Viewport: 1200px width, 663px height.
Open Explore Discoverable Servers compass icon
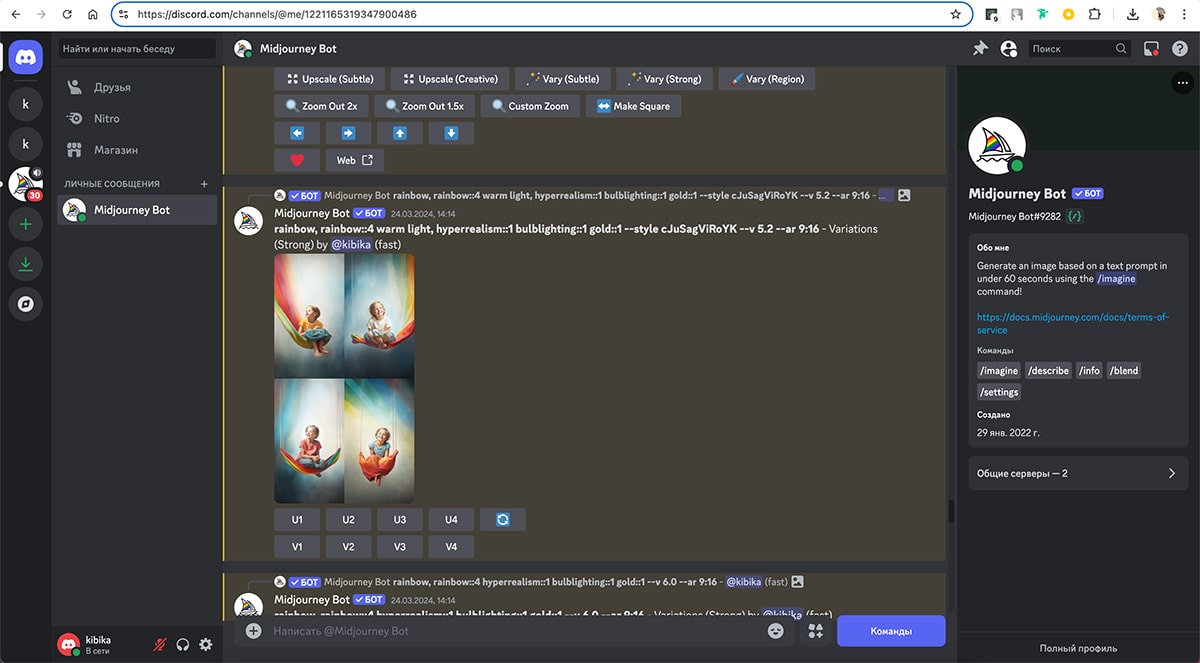point(26,305)
